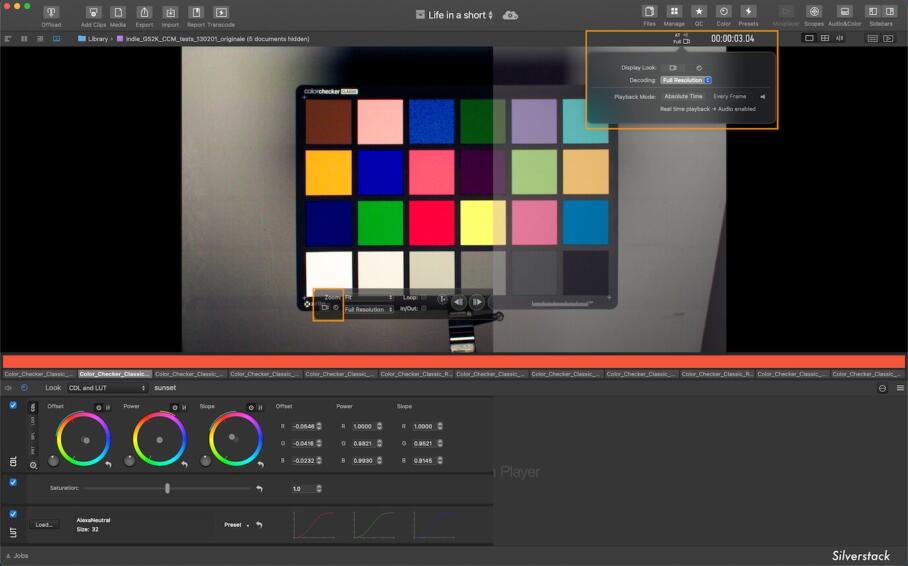Image resolution: width=908 pixels, height=566 pixels.
Task: Open Full Resolution dropdown in viewer controls
Action: [x=368, y=309]
